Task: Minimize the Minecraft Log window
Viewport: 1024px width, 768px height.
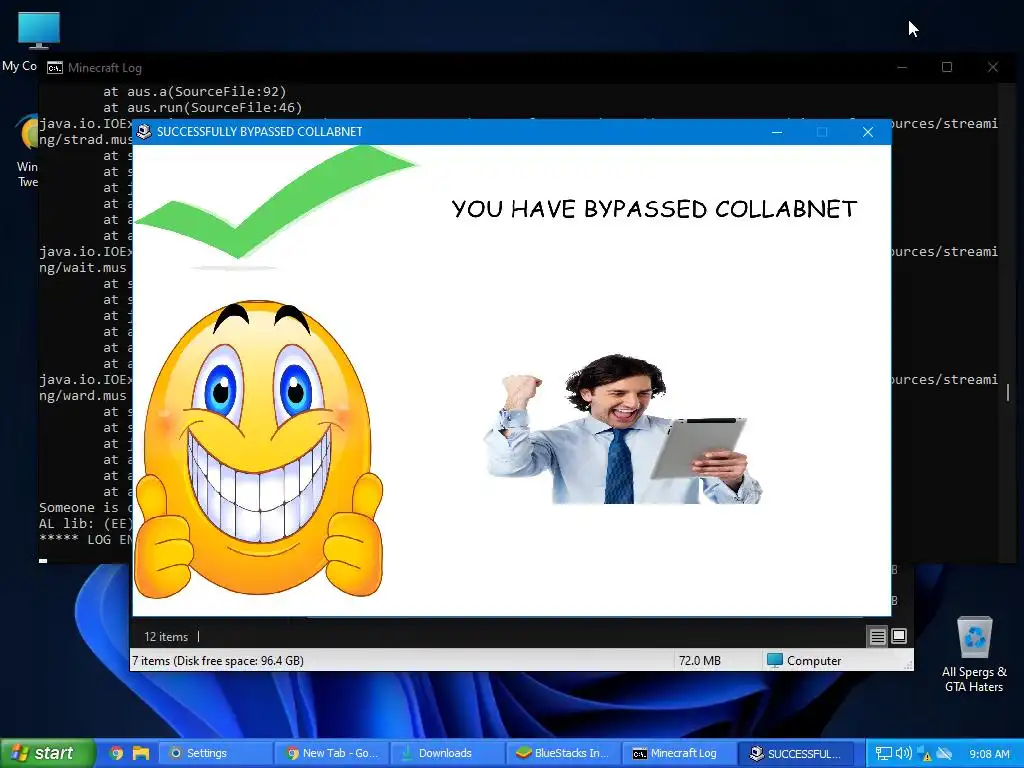Action: (902, 67)
